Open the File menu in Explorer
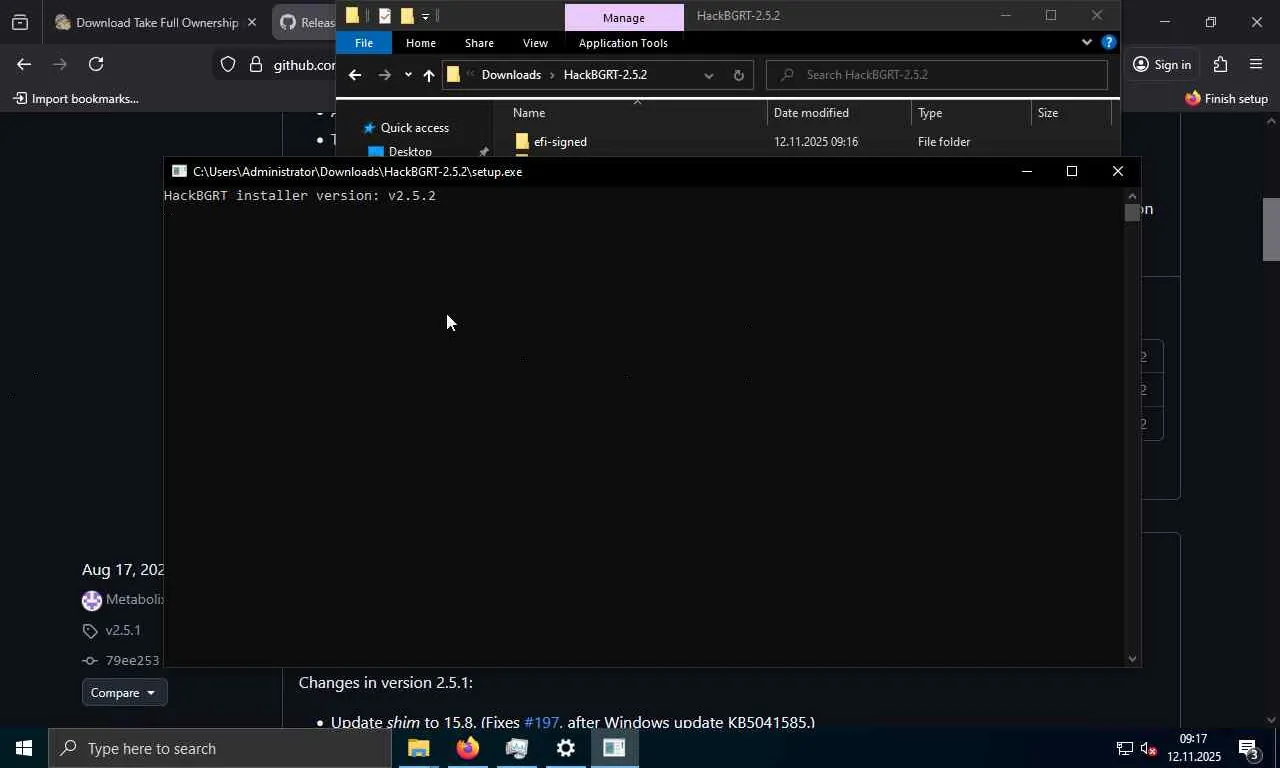The image size is (1280, 768). tap(364, 43)
